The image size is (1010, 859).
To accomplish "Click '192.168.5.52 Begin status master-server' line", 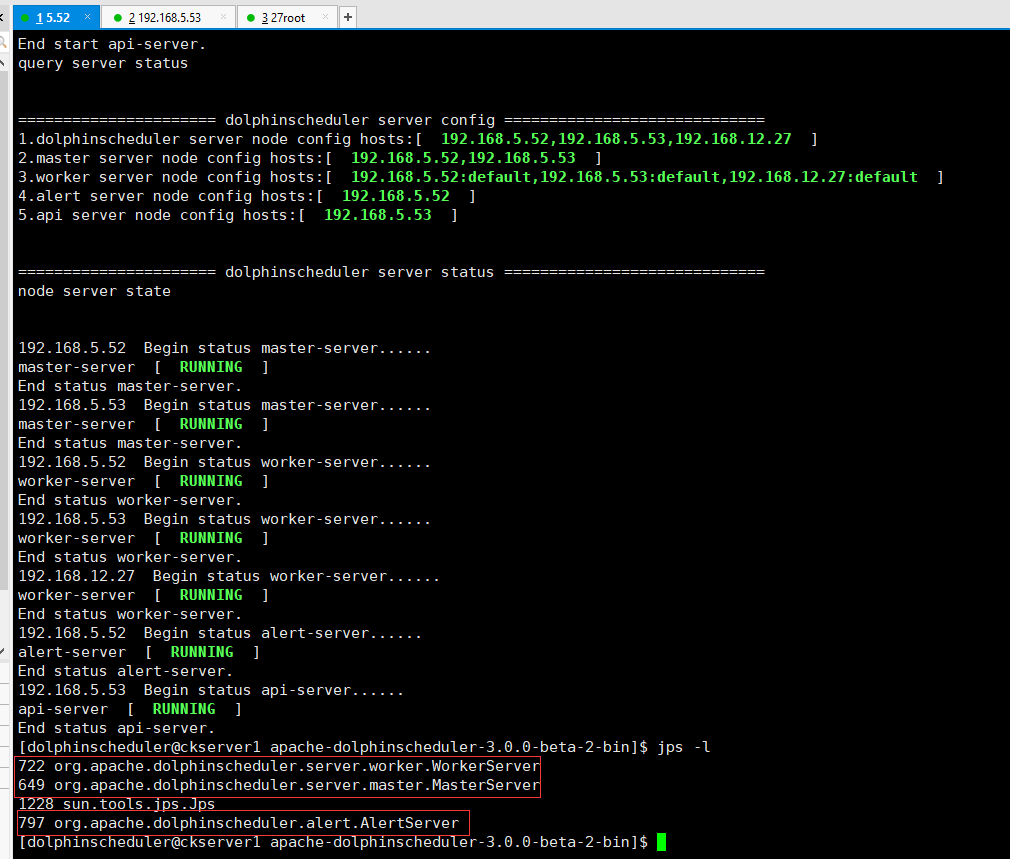I will click(x=224, y=348).
